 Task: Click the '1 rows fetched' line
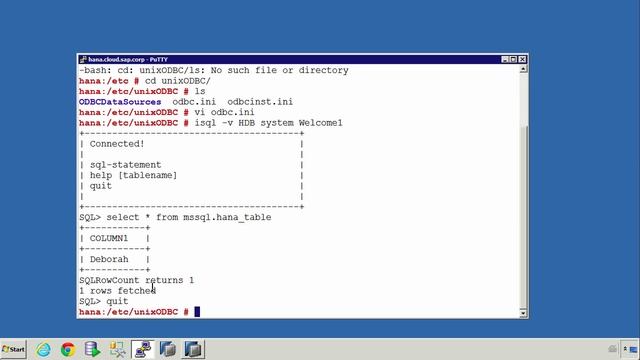coord(118,291)
